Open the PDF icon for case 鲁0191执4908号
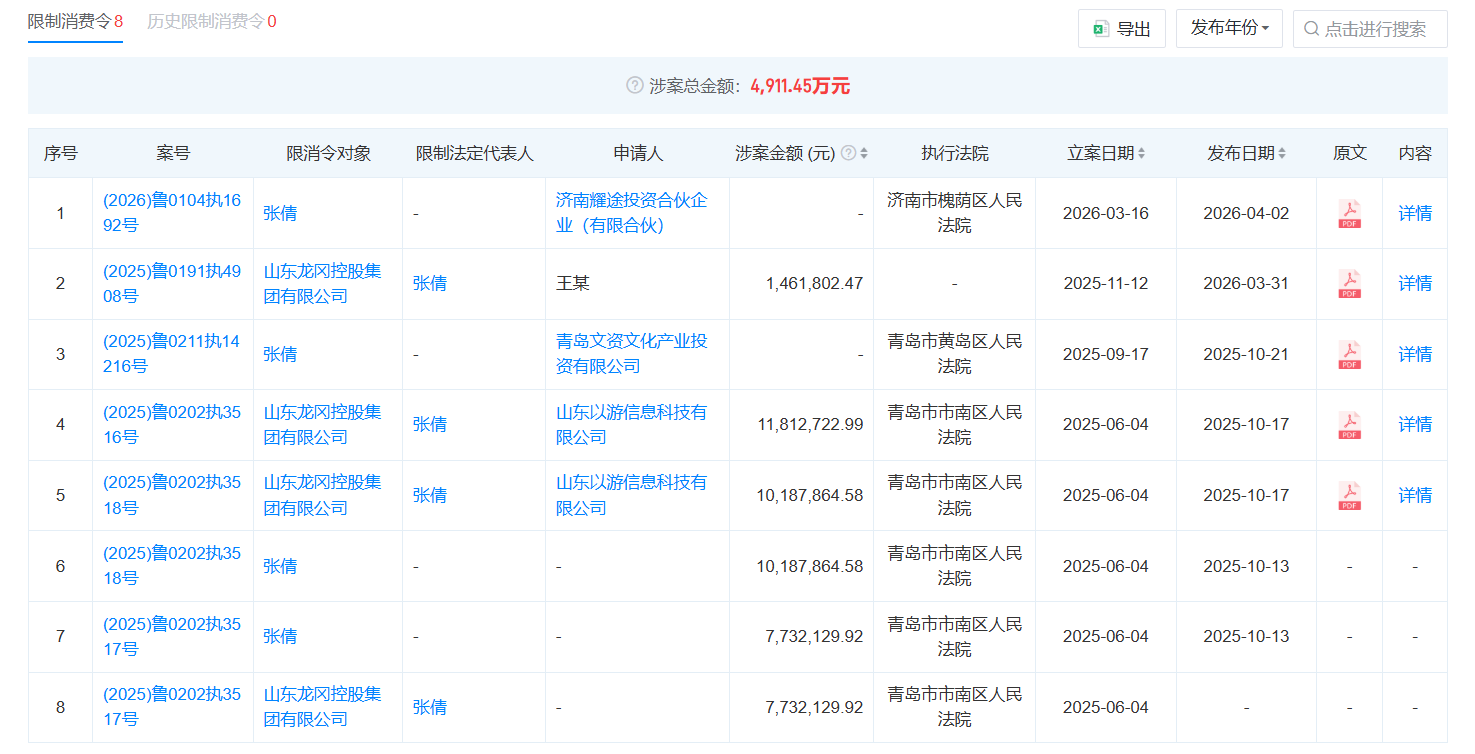This screenshot has height=754, width=1475. point(1349,284)
